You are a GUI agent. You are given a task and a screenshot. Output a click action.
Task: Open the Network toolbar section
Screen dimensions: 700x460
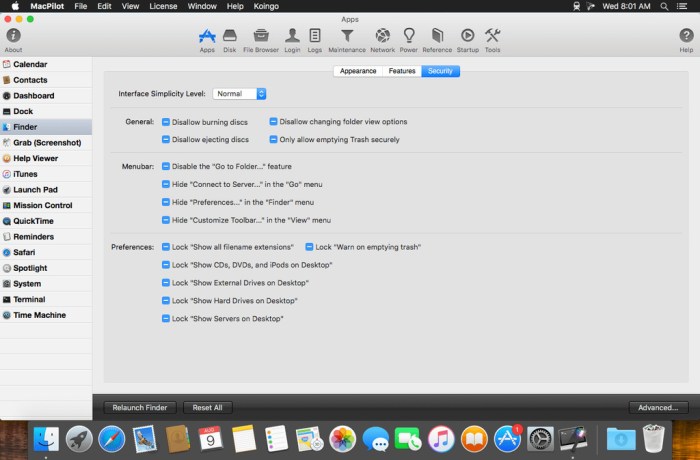click(383, 38)
